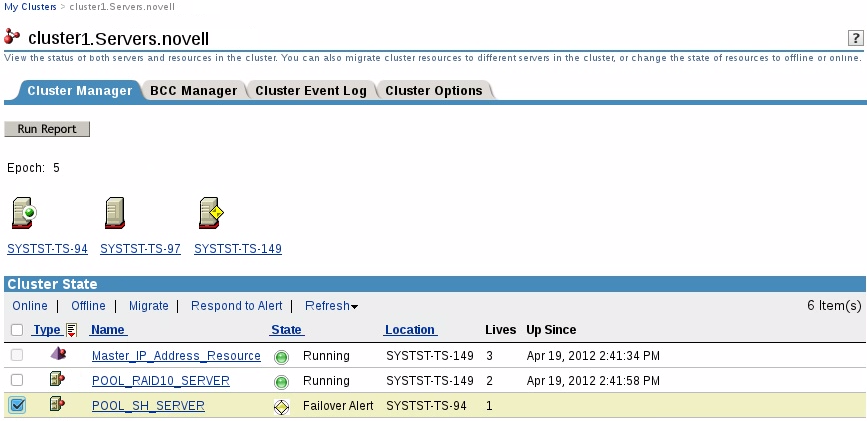The image size is (867, 421).
Task: Click the Up Since column header
Action: pyautogui.click(x=551, y=330)
